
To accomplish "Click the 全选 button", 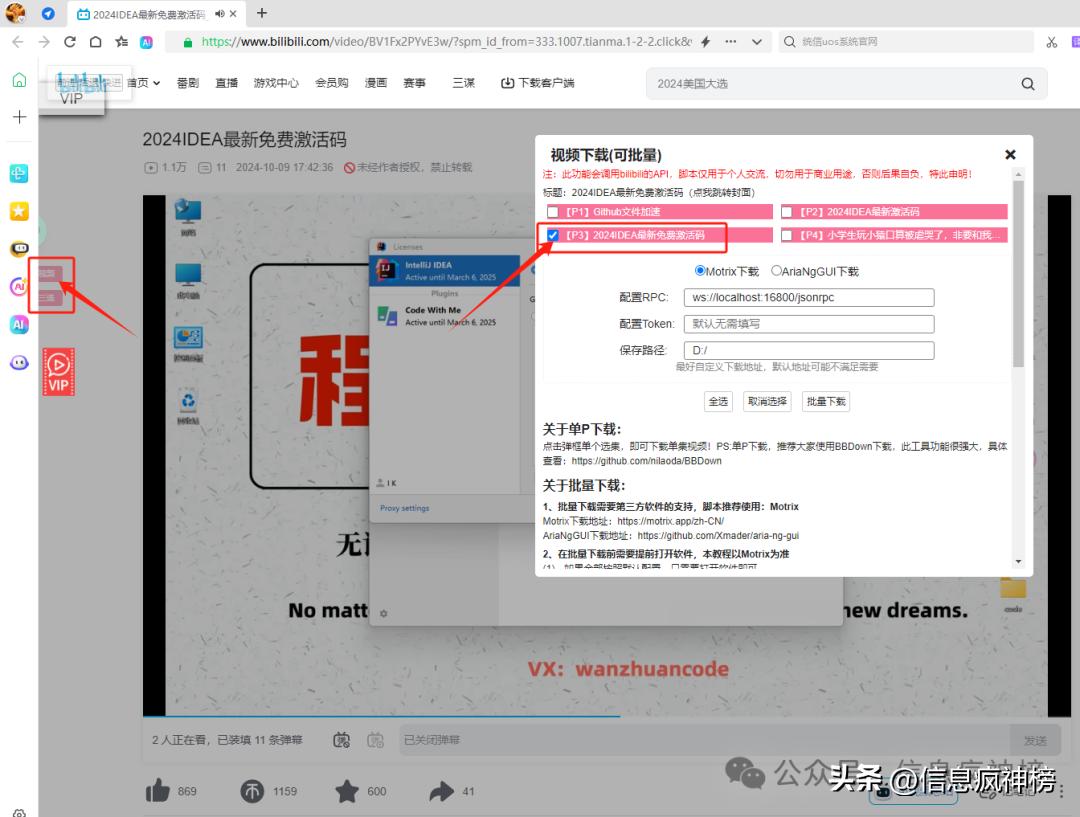I will (718, 402).
